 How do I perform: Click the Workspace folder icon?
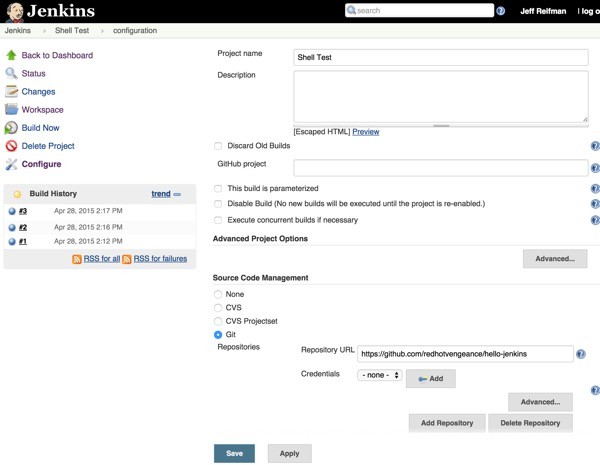(x=11, y=109)
